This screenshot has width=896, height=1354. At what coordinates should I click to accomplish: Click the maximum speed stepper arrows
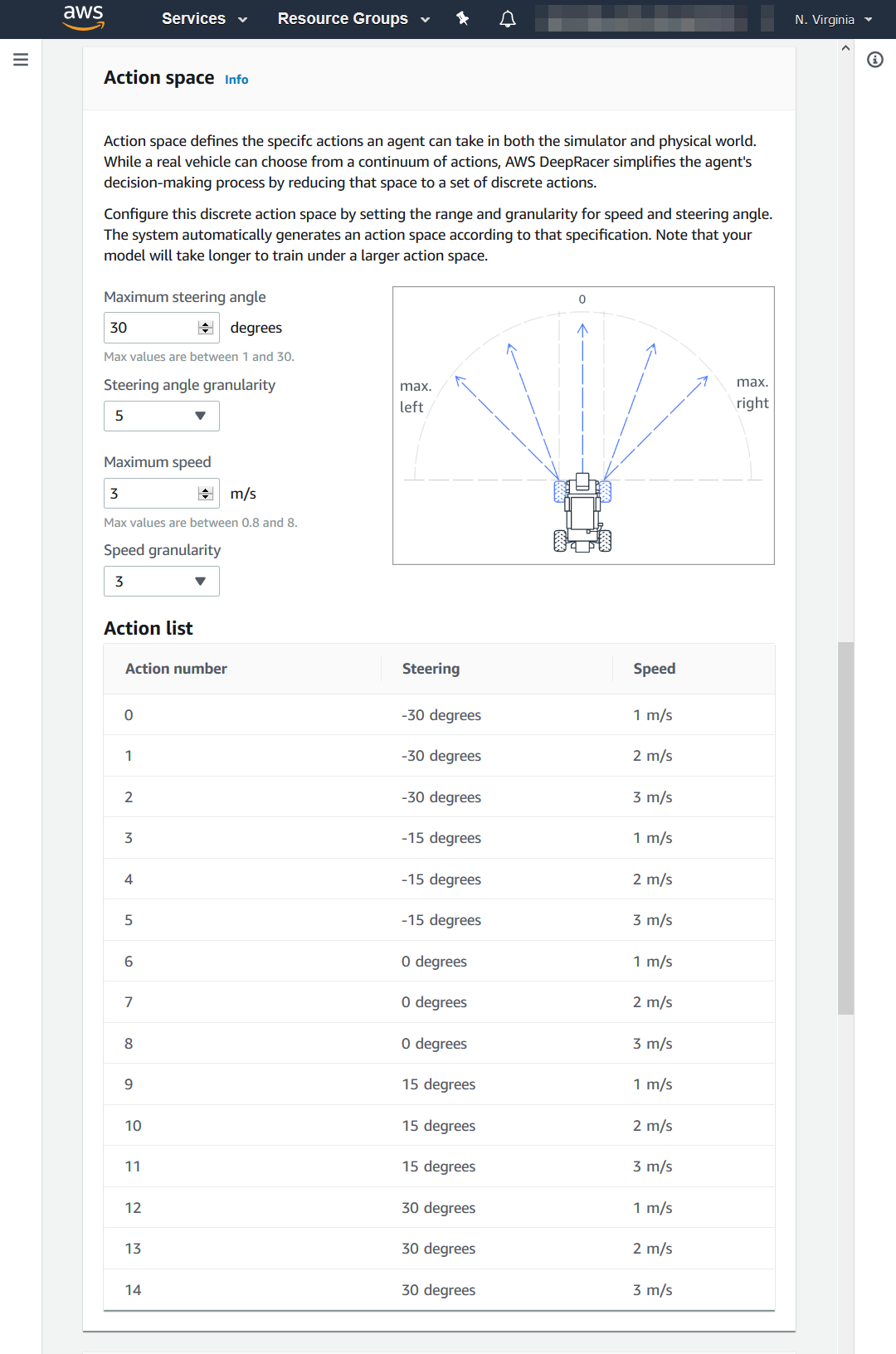206,494
